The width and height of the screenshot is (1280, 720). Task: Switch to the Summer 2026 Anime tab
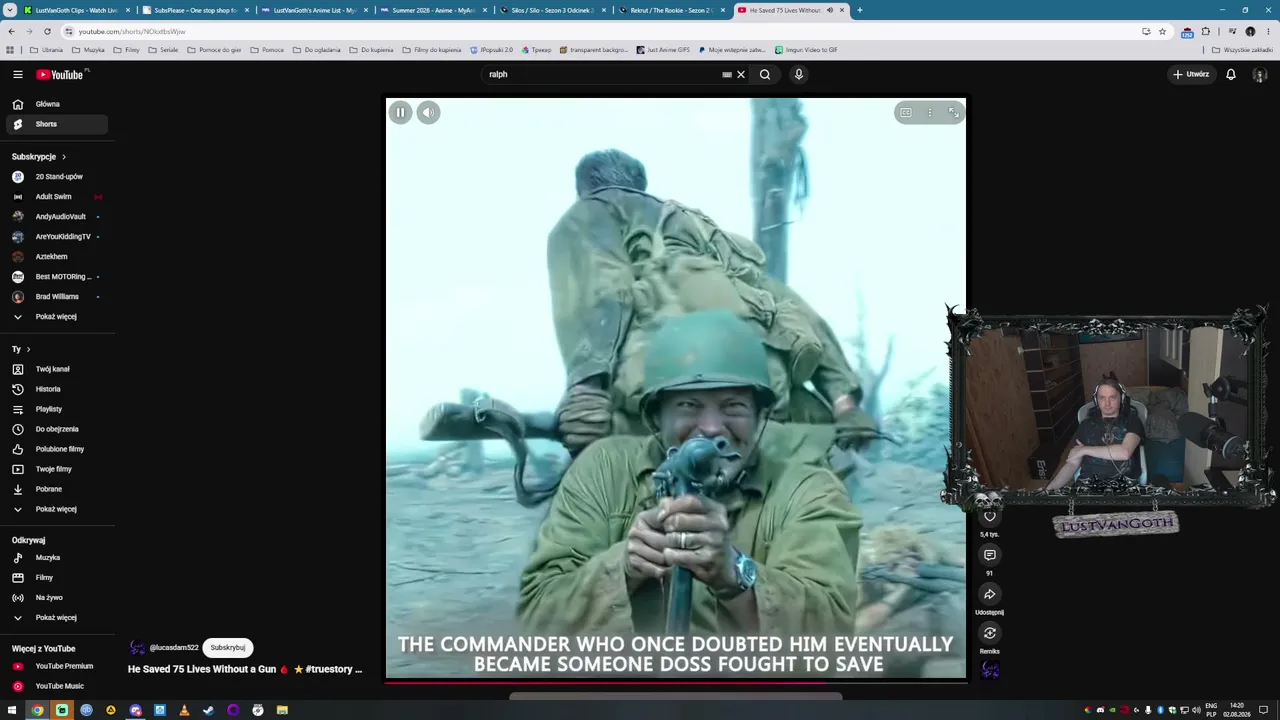(x=432, y=10)
